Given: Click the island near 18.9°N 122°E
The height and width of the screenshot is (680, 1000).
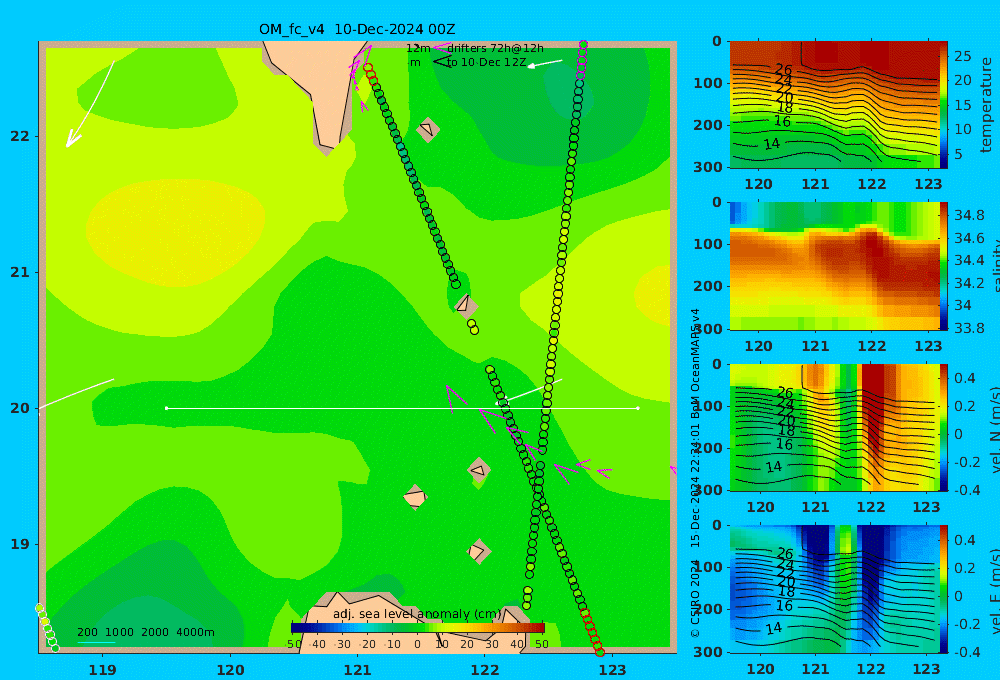Looking at the screenshot, I should [x=478, y=551].
